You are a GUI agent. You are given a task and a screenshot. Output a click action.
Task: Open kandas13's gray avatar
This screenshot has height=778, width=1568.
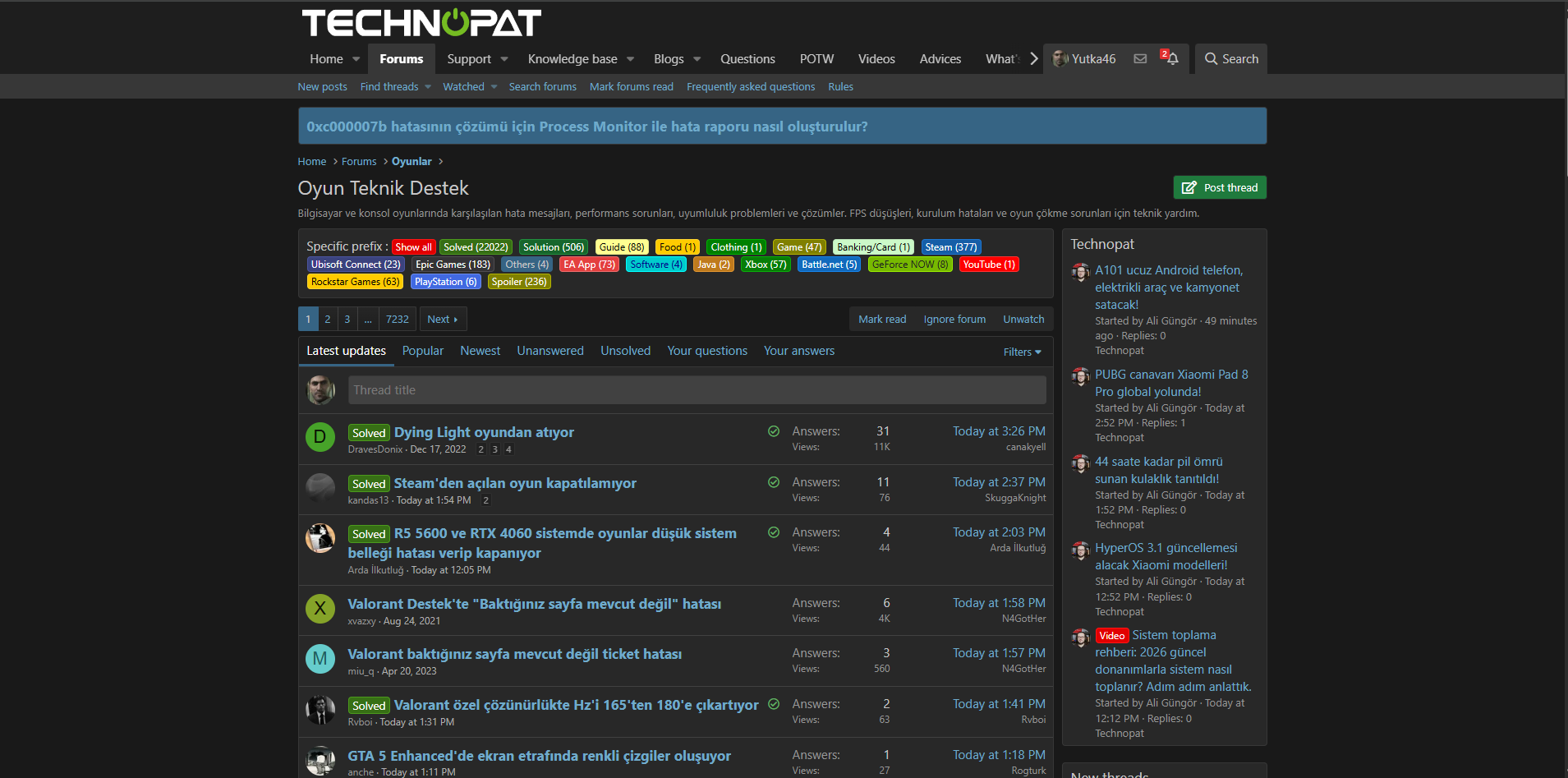[320, 488]
